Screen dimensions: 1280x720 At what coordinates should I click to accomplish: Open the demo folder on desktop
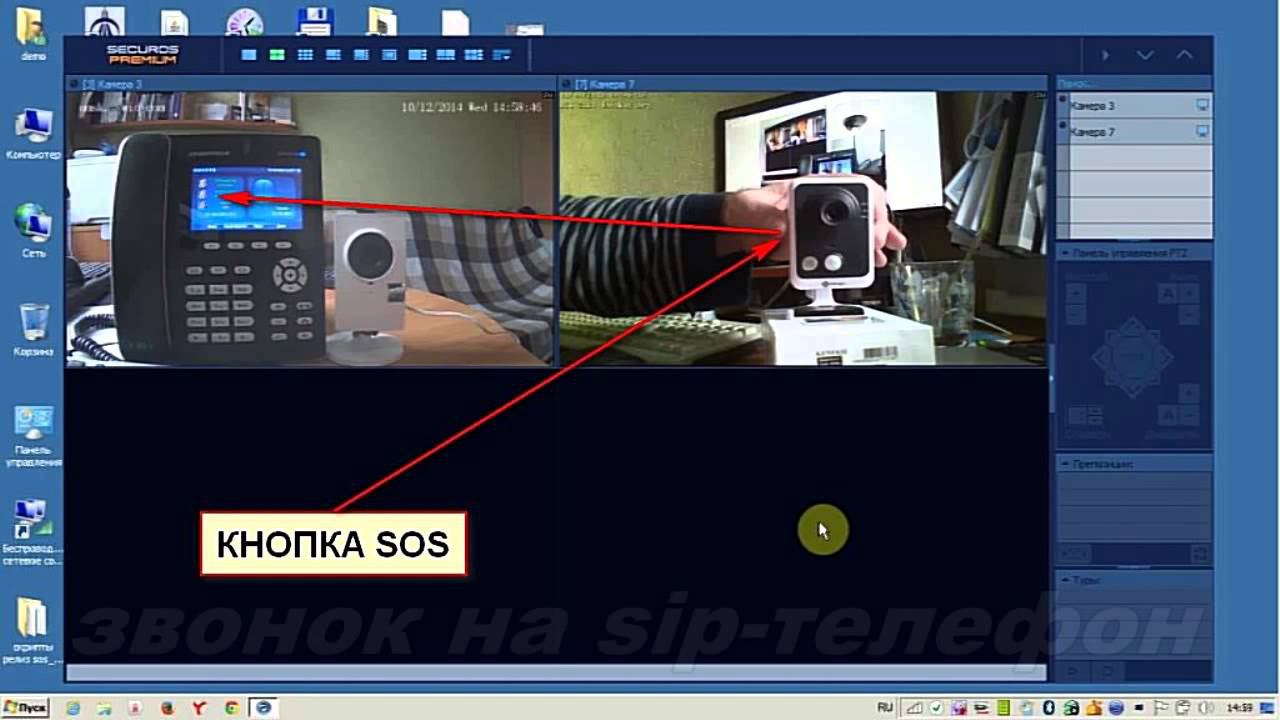pyautogui.click(x=32, y=33)
